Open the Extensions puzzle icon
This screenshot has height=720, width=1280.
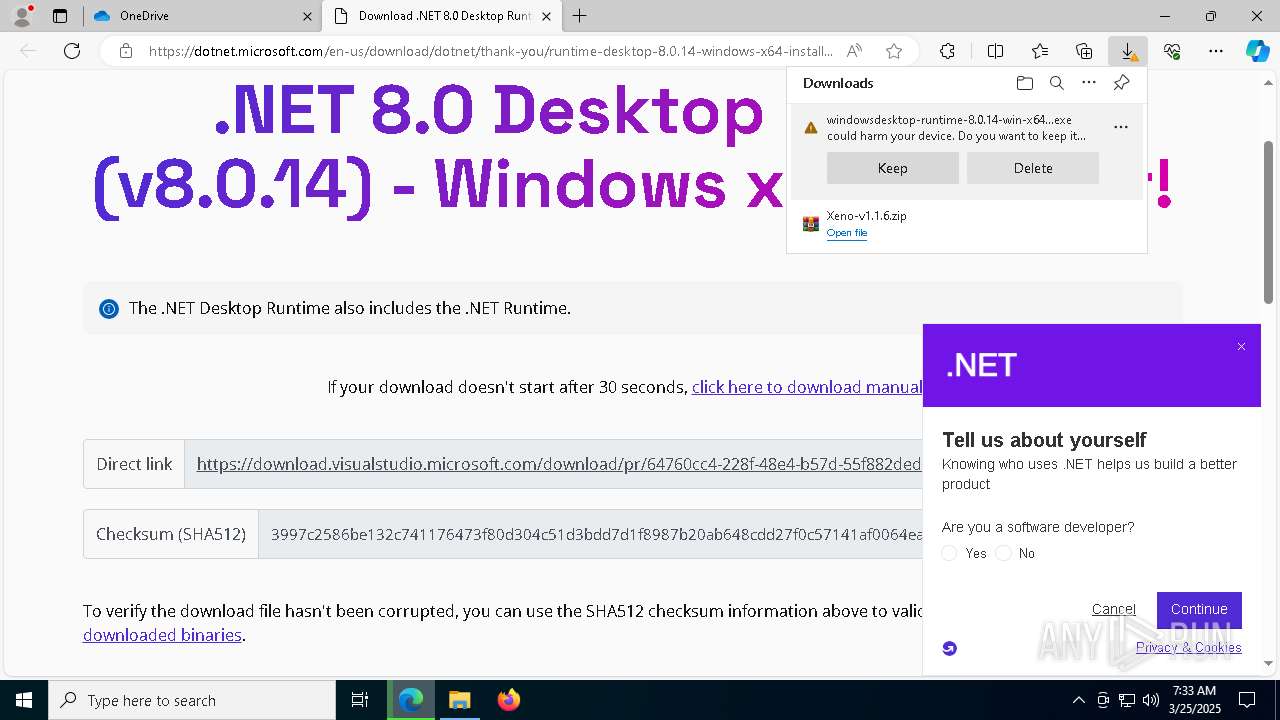tap(947, 51)
